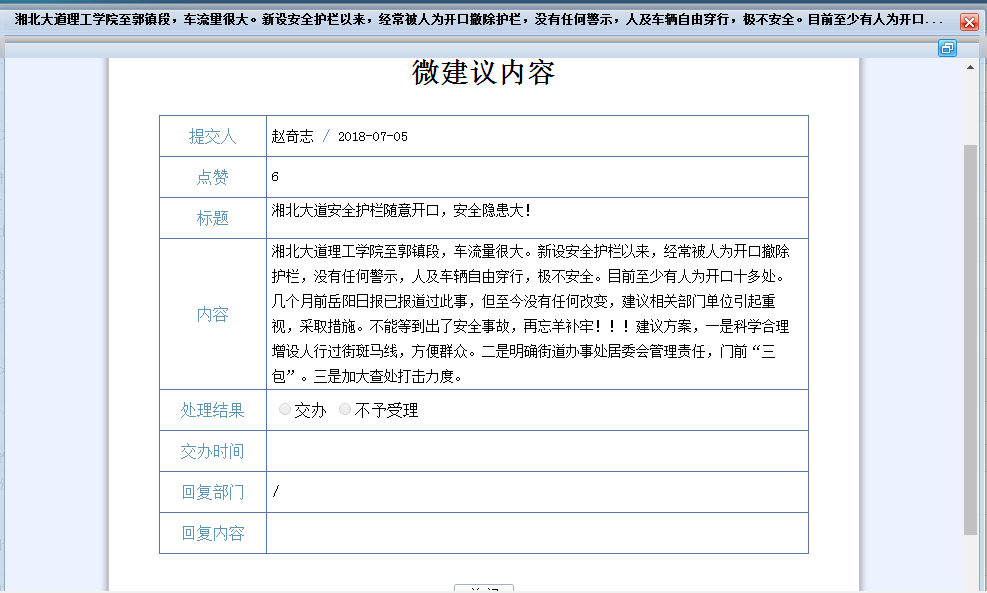Click the blue restore window icon

(x=946, y=48)
